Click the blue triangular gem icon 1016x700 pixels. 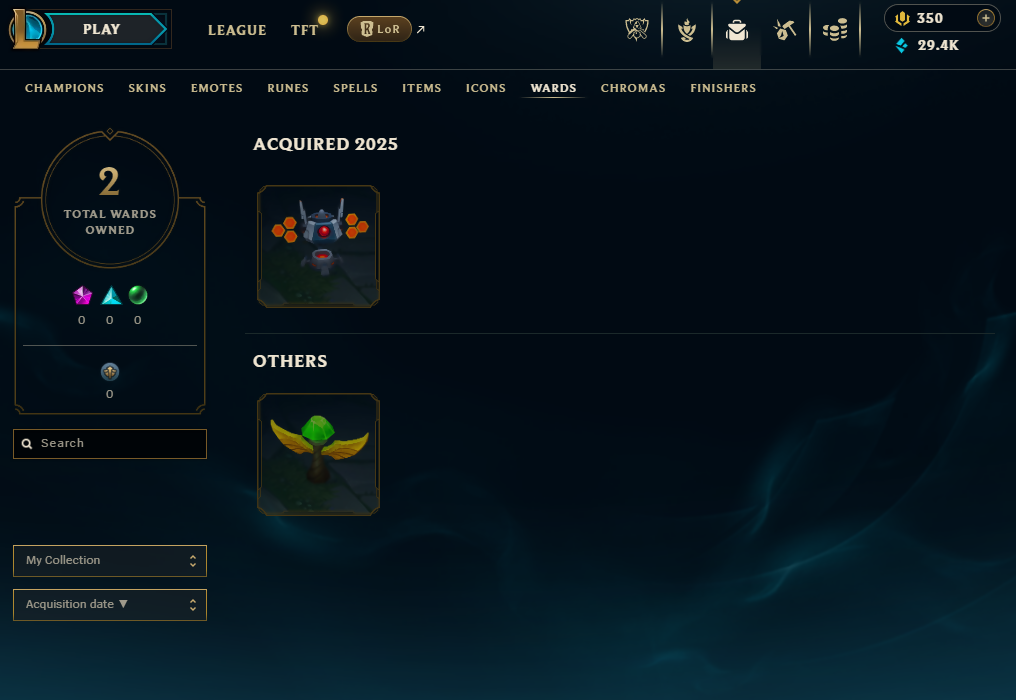(x=111, y=296)
